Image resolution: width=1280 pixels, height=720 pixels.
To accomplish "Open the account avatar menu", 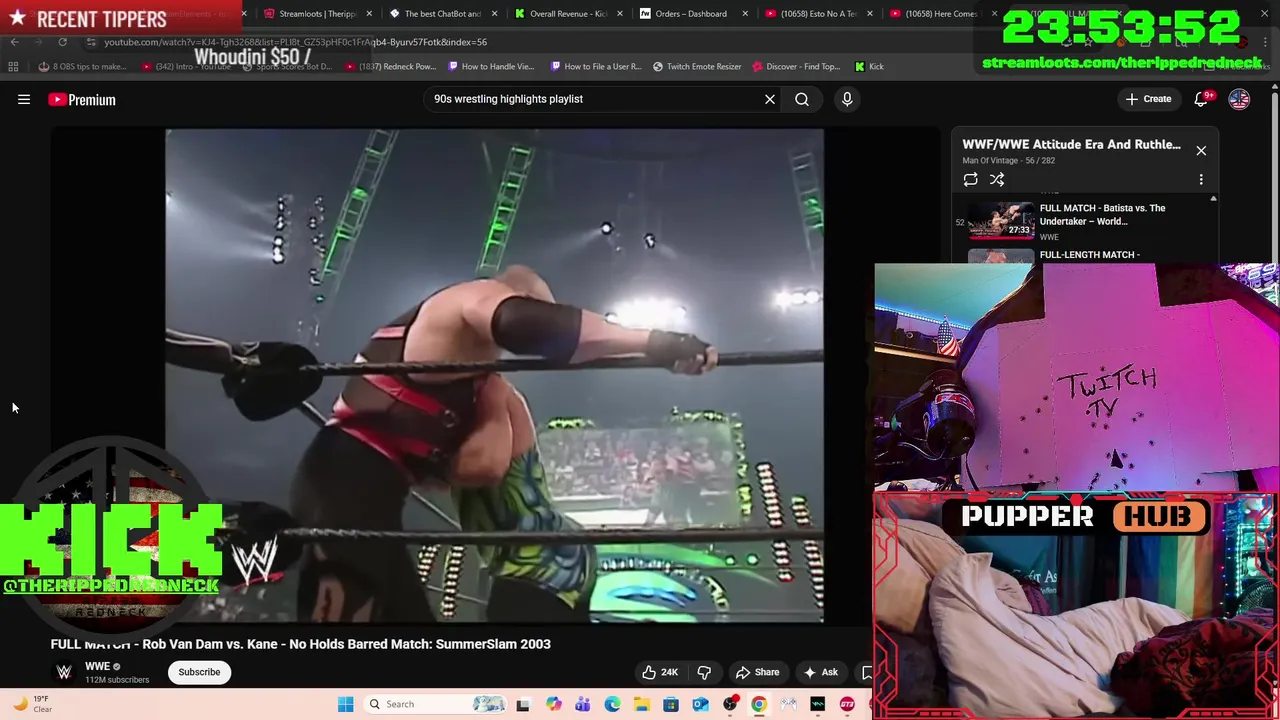I will (1239, 99).
